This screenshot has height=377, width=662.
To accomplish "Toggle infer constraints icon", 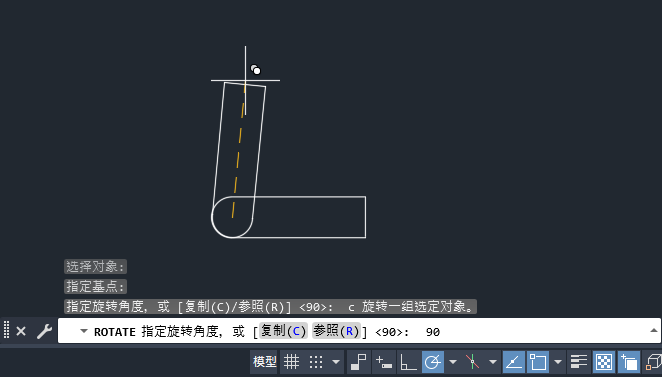I will coord(358,362).
